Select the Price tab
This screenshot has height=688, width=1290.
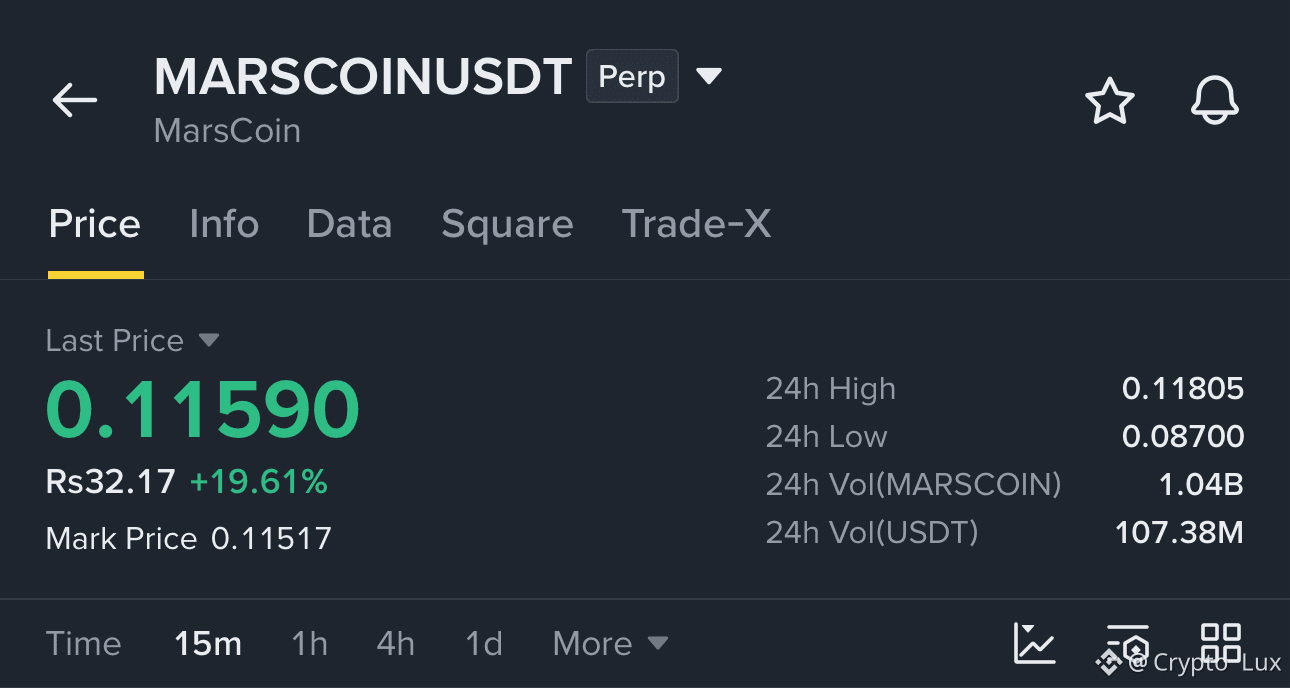(x=95, y=224)
